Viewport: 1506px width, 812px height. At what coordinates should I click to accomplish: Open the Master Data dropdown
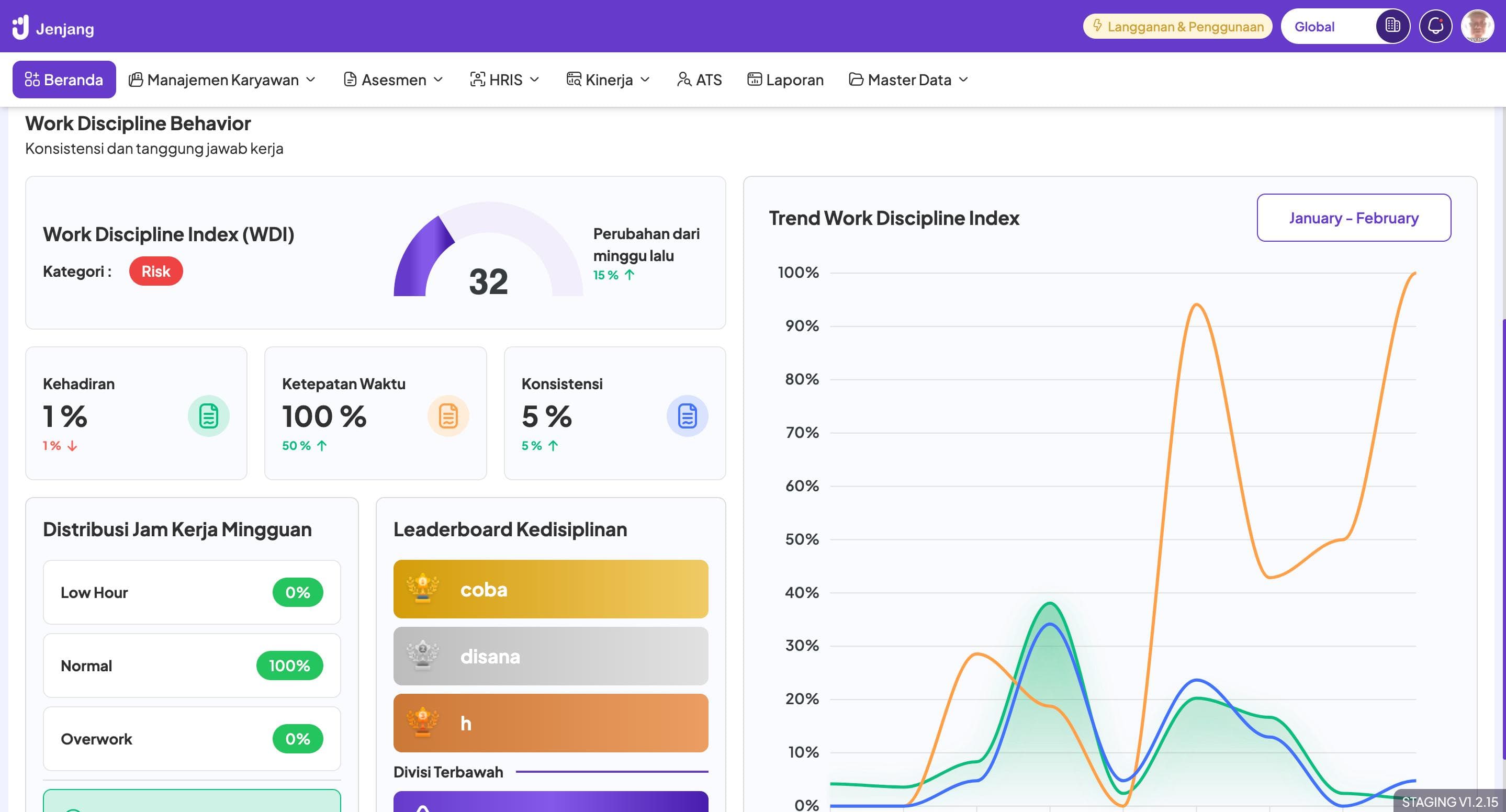(908, 80)
